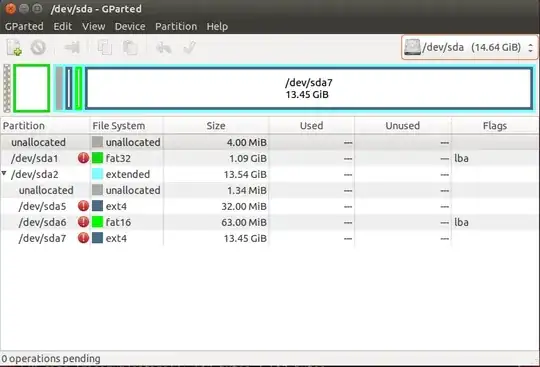Click the warning icon beside /dev/sda7
Viewport: 540px width, 367px height.
pos(83,238)
